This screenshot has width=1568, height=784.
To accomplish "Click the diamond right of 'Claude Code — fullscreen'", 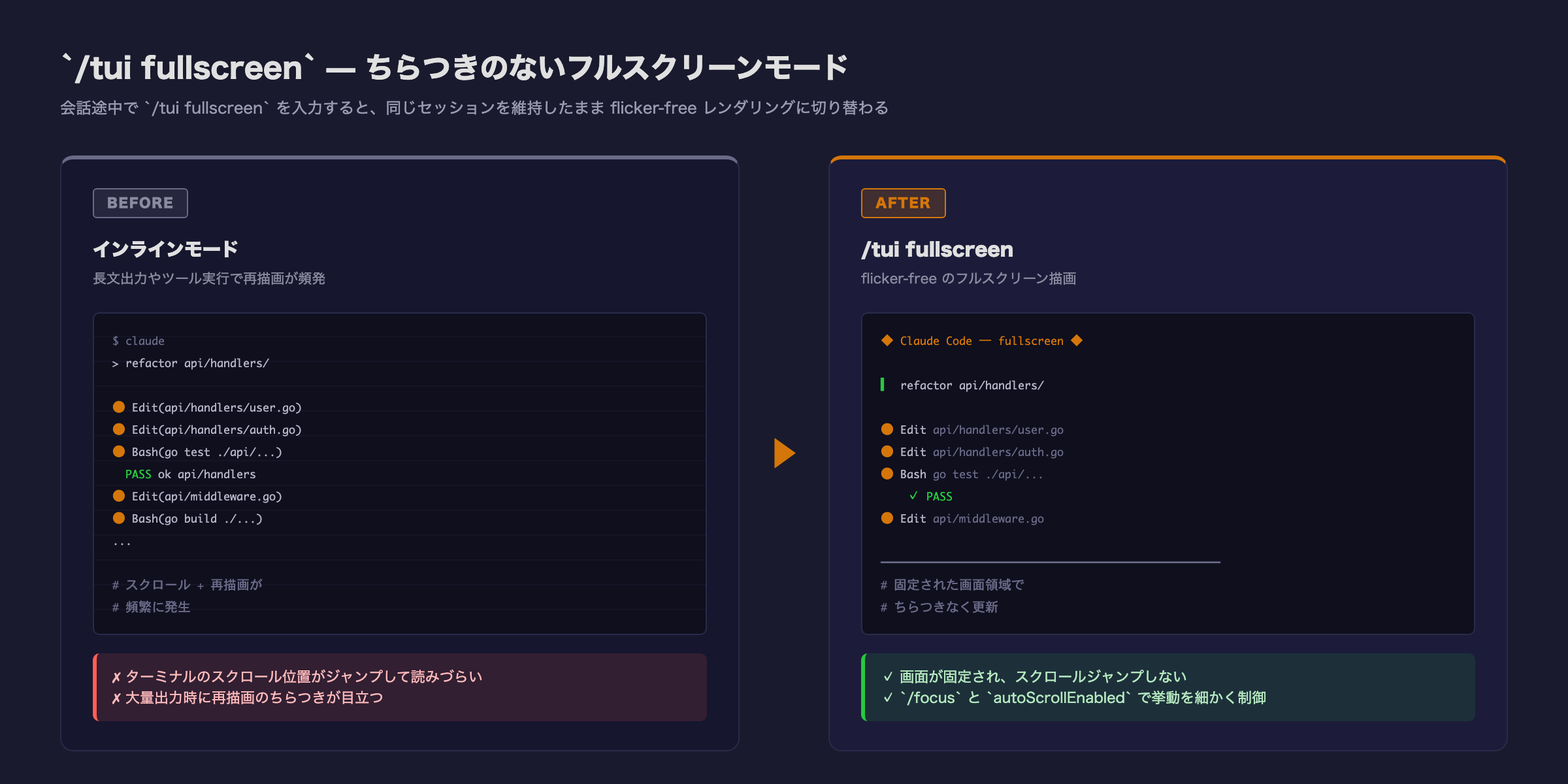I will click(1077, 340).
